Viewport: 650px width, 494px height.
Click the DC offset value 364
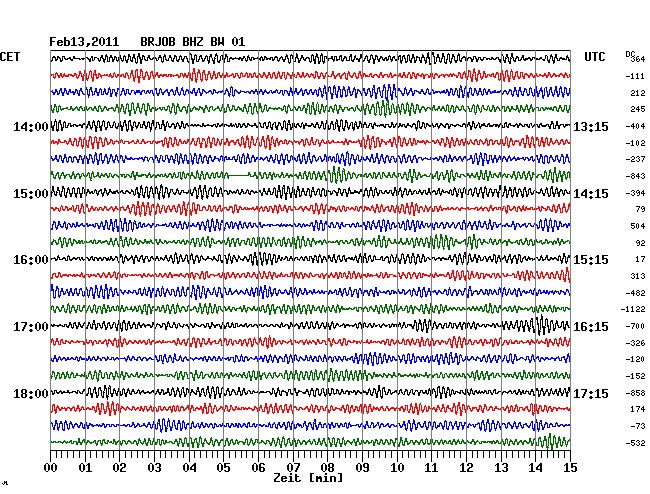[638, 59]
